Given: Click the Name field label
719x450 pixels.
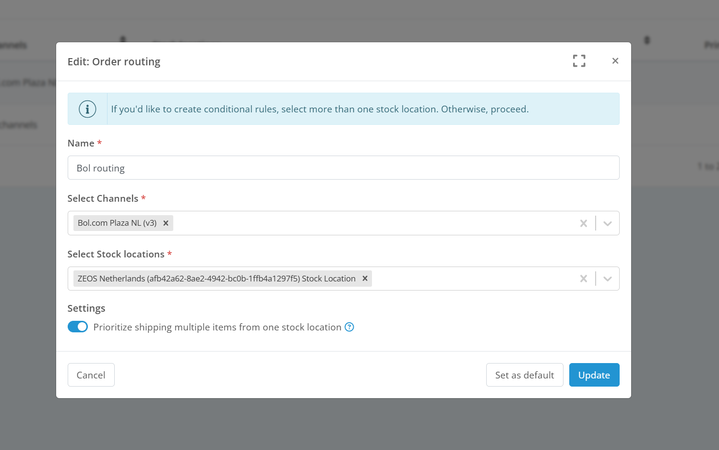Looking at the screenshot, I should [x=81, y=143].
